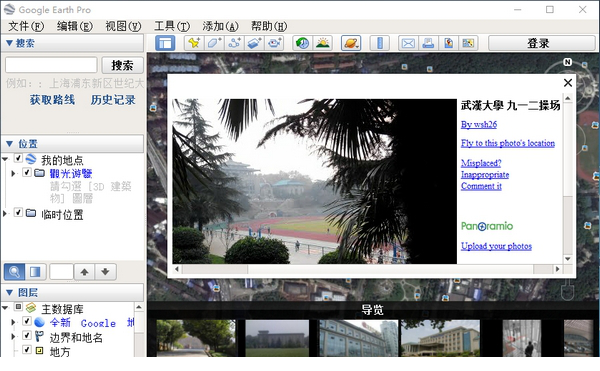Click the email envelope toolbar icon

pyautogui.click(x=408, y=43)
